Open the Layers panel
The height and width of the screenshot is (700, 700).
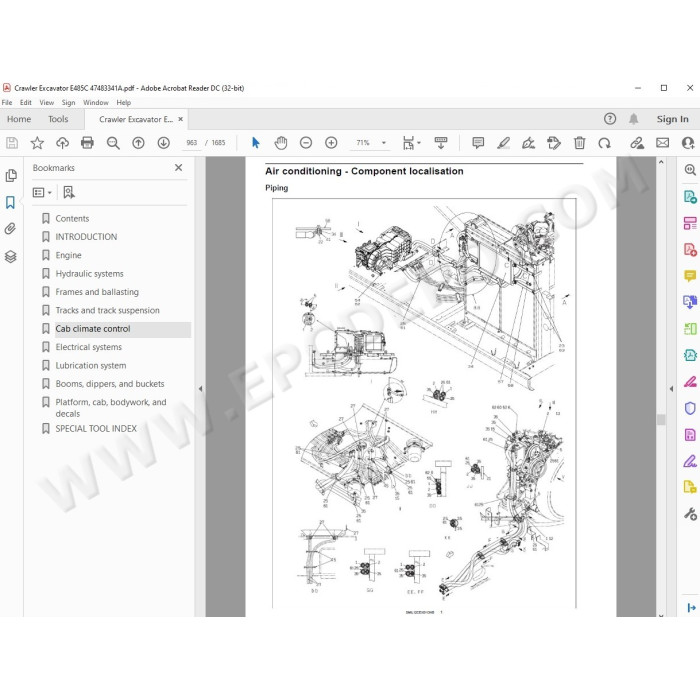click(10, 257)
